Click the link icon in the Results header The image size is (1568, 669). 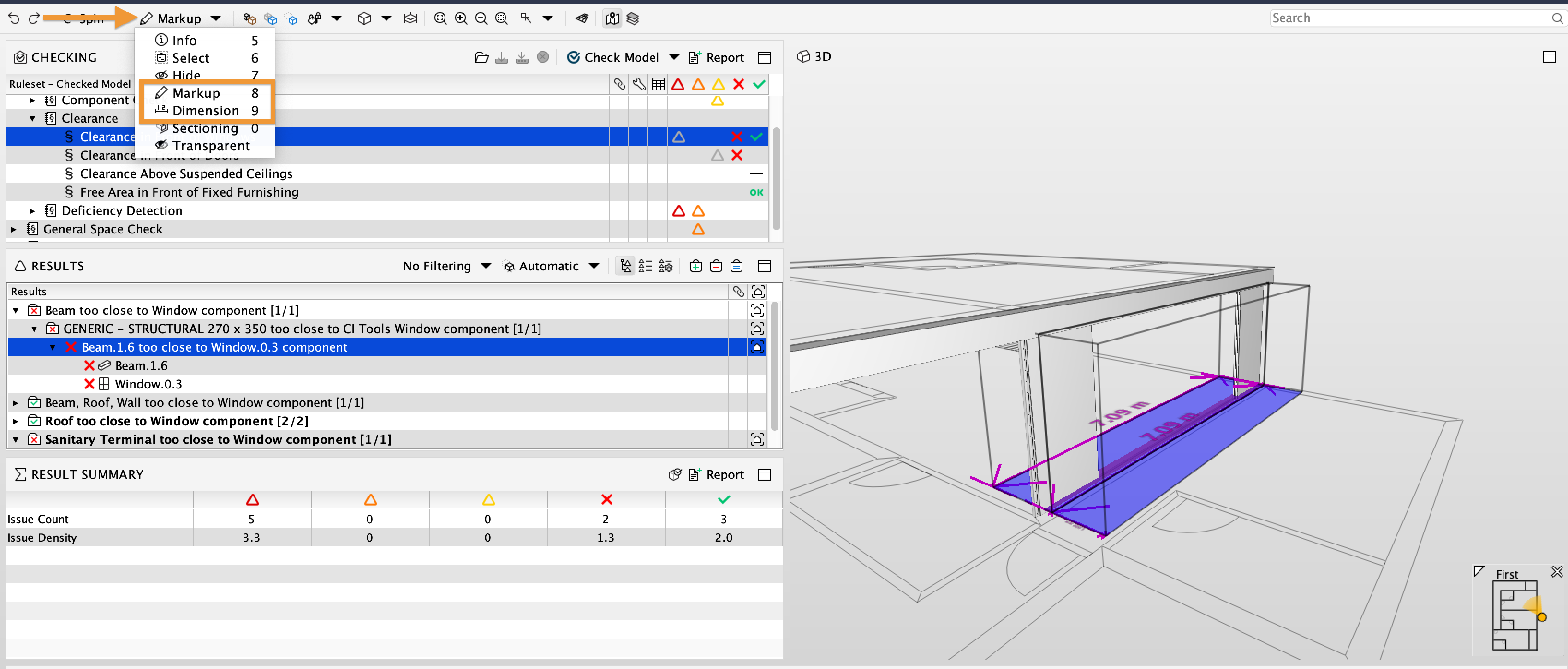[x=739, y=291]
